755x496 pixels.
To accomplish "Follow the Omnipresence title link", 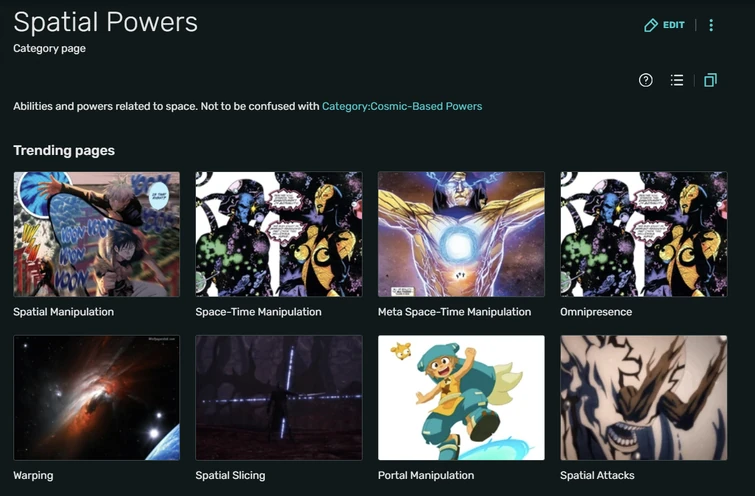I will pyautogui.click(x=596, y=312).
